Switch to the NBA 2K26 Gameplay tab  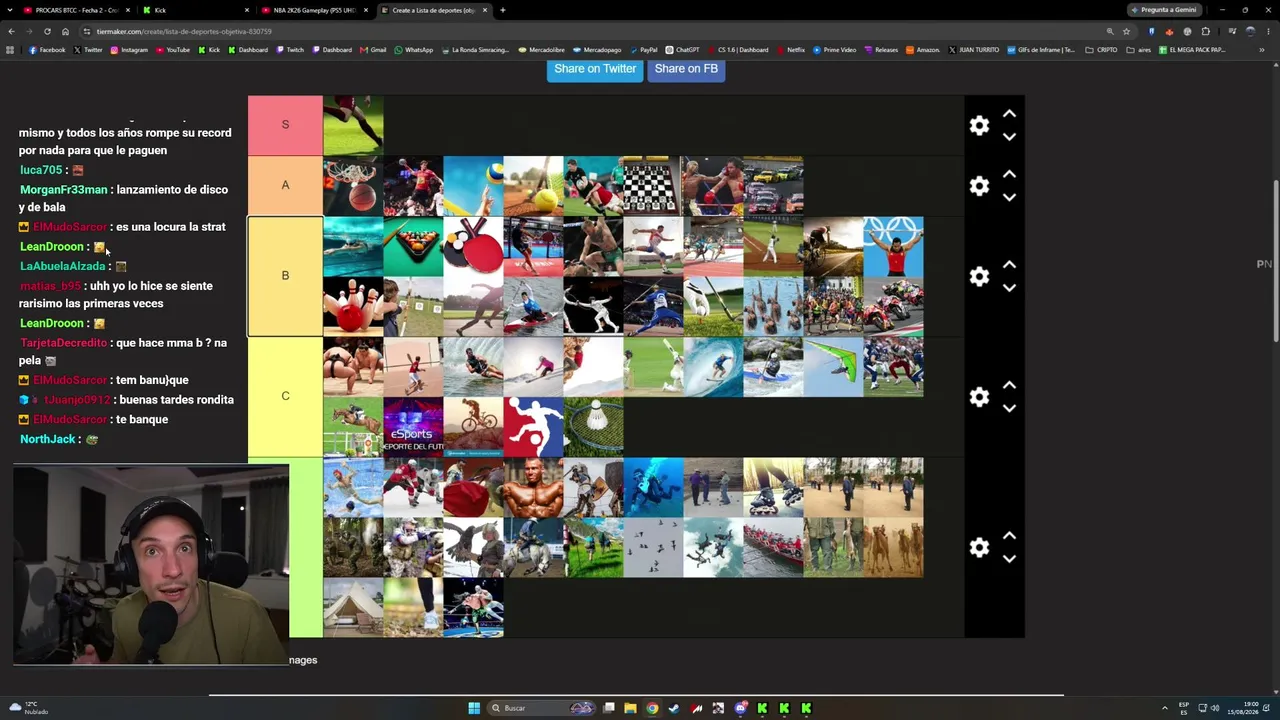coord(315,10)
